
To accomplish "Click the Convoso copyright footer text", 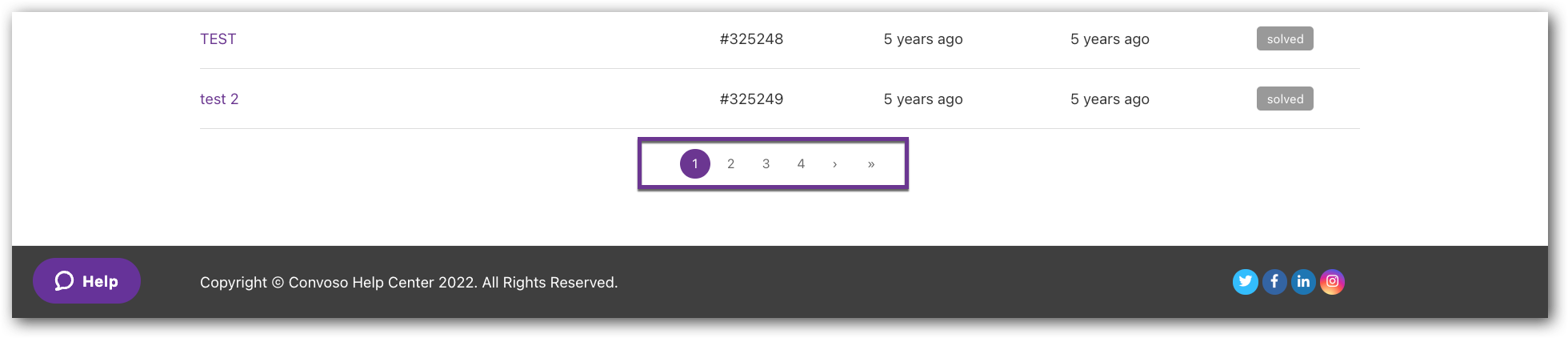I will click(x=409, y=283).
